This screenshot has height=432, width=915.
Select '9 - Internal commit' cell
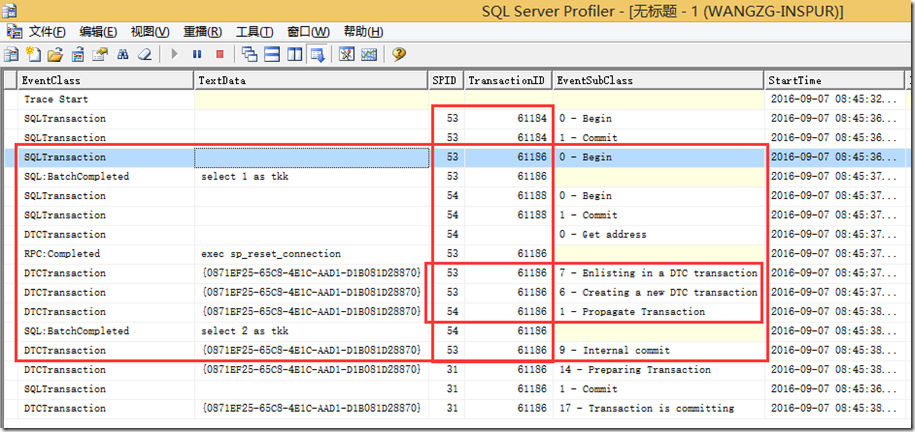point(658,350)
